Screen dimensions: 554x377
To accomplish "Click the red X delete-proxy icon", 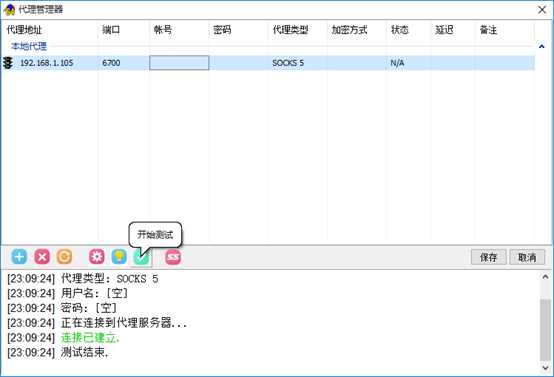I will (x=42, y=257).
